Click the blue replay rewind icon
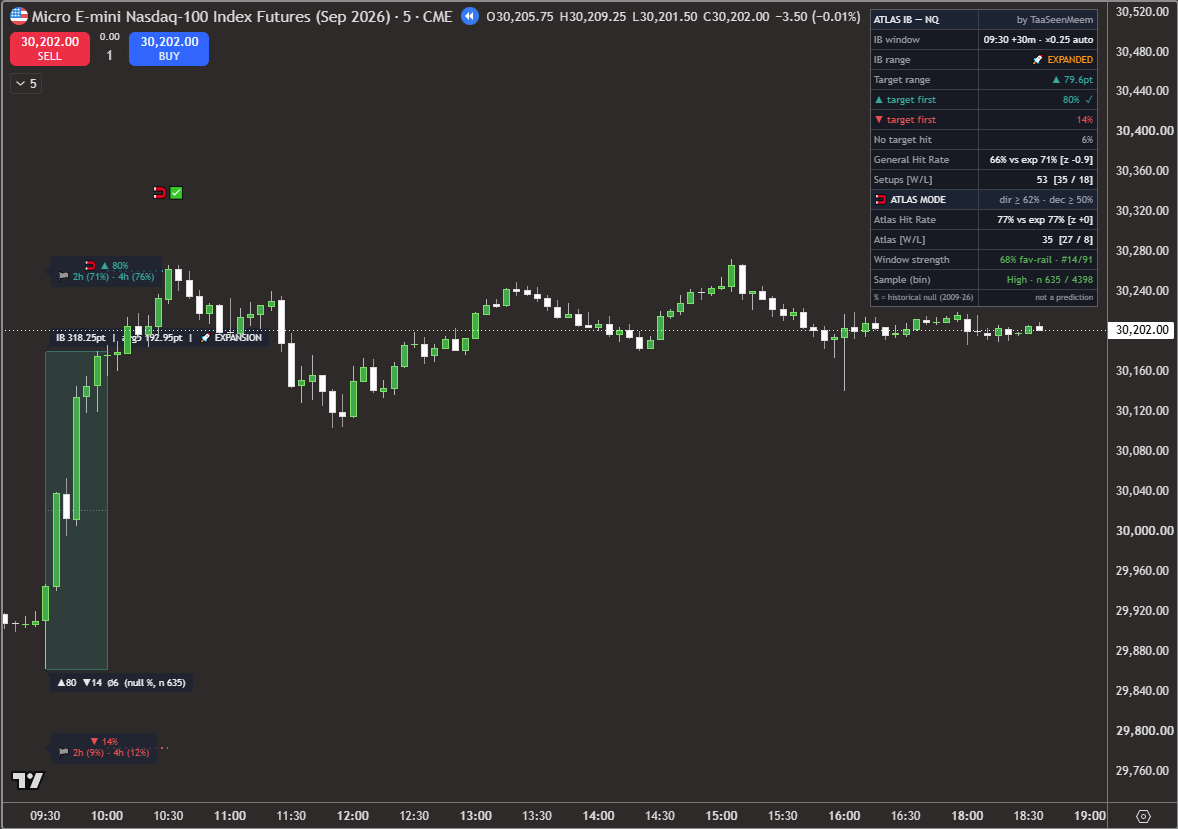 point(470,16)
